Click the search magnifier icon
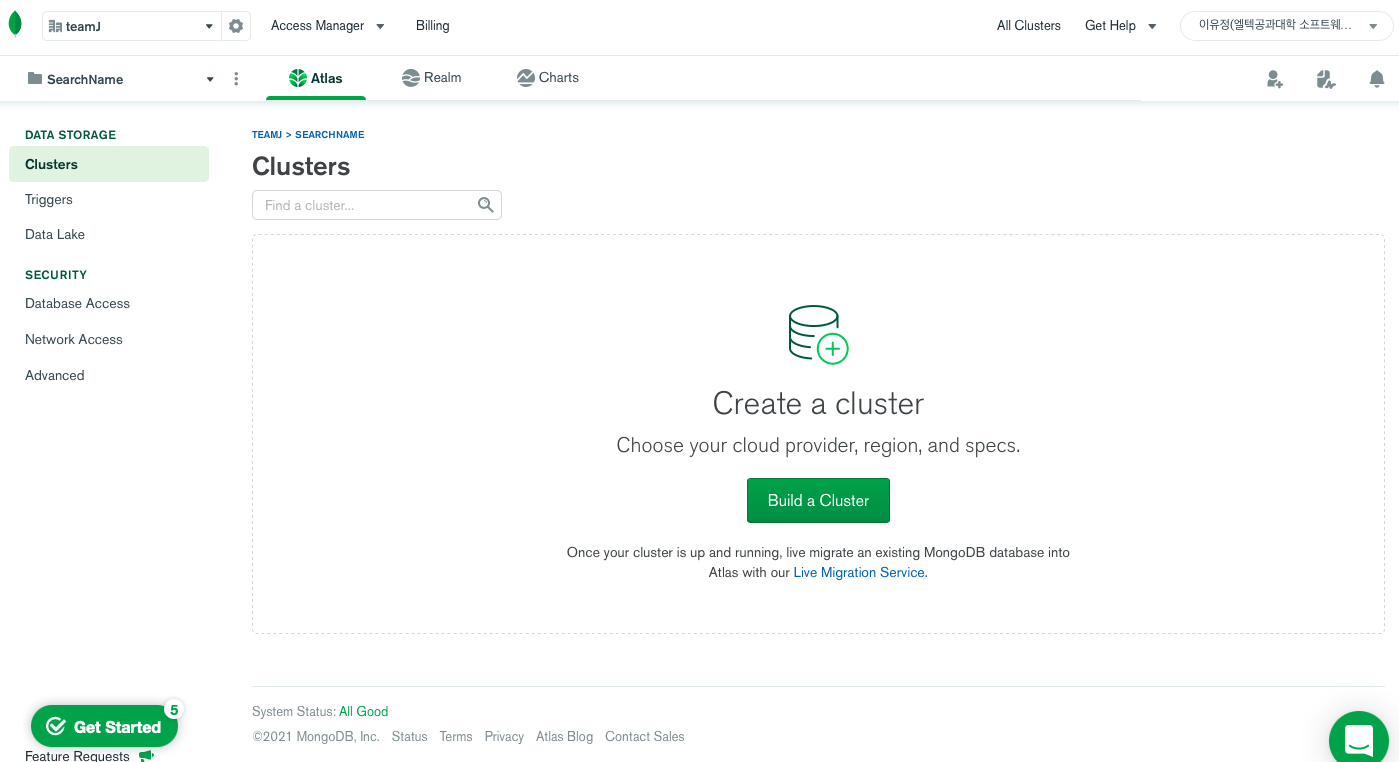Screen dimensions: 1399x762 [x=486, y=205]
